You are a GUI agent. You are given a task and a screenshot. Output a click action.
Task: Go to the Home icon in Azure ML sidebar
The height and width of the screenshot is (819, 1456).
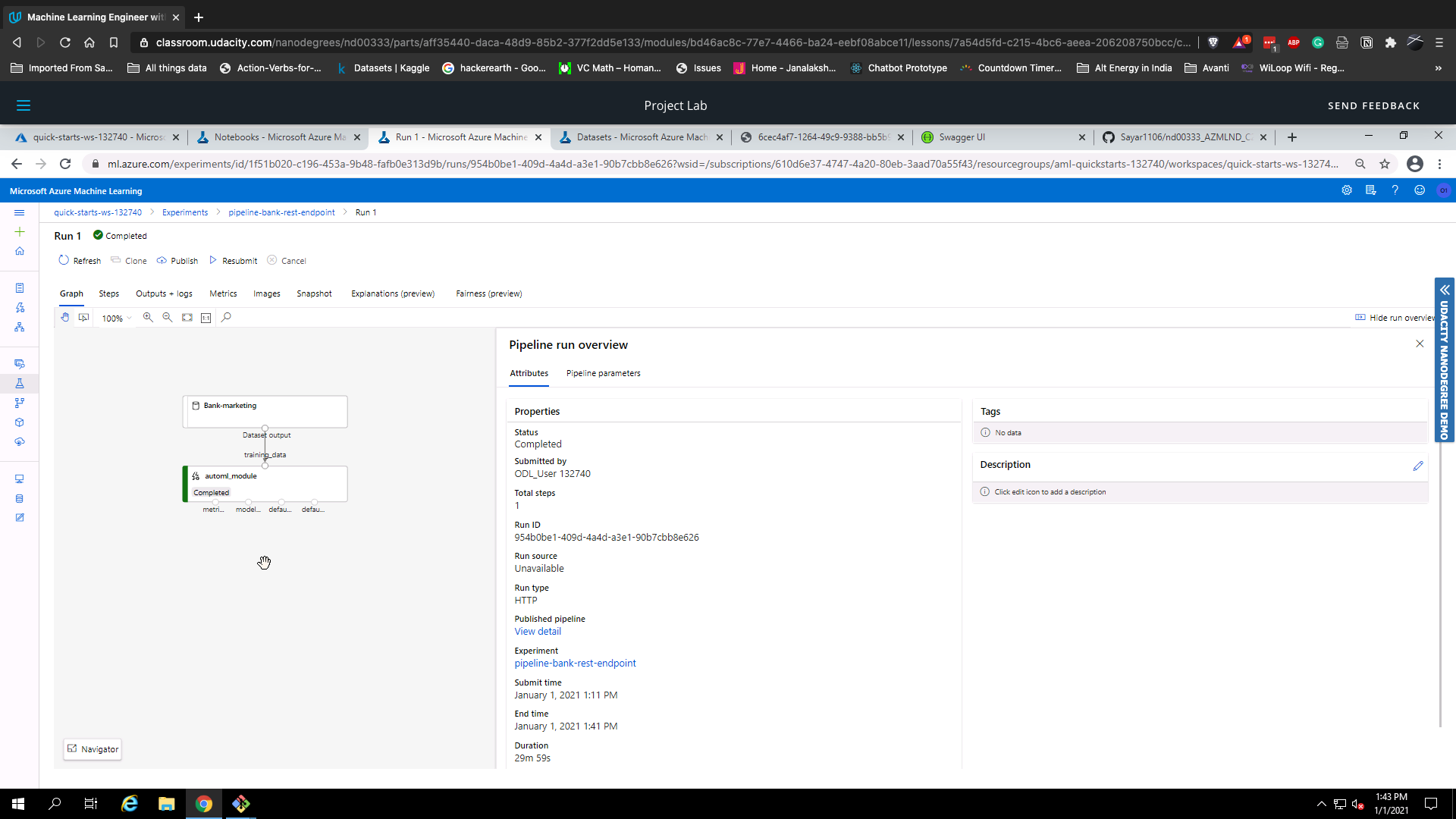[20, 251]
